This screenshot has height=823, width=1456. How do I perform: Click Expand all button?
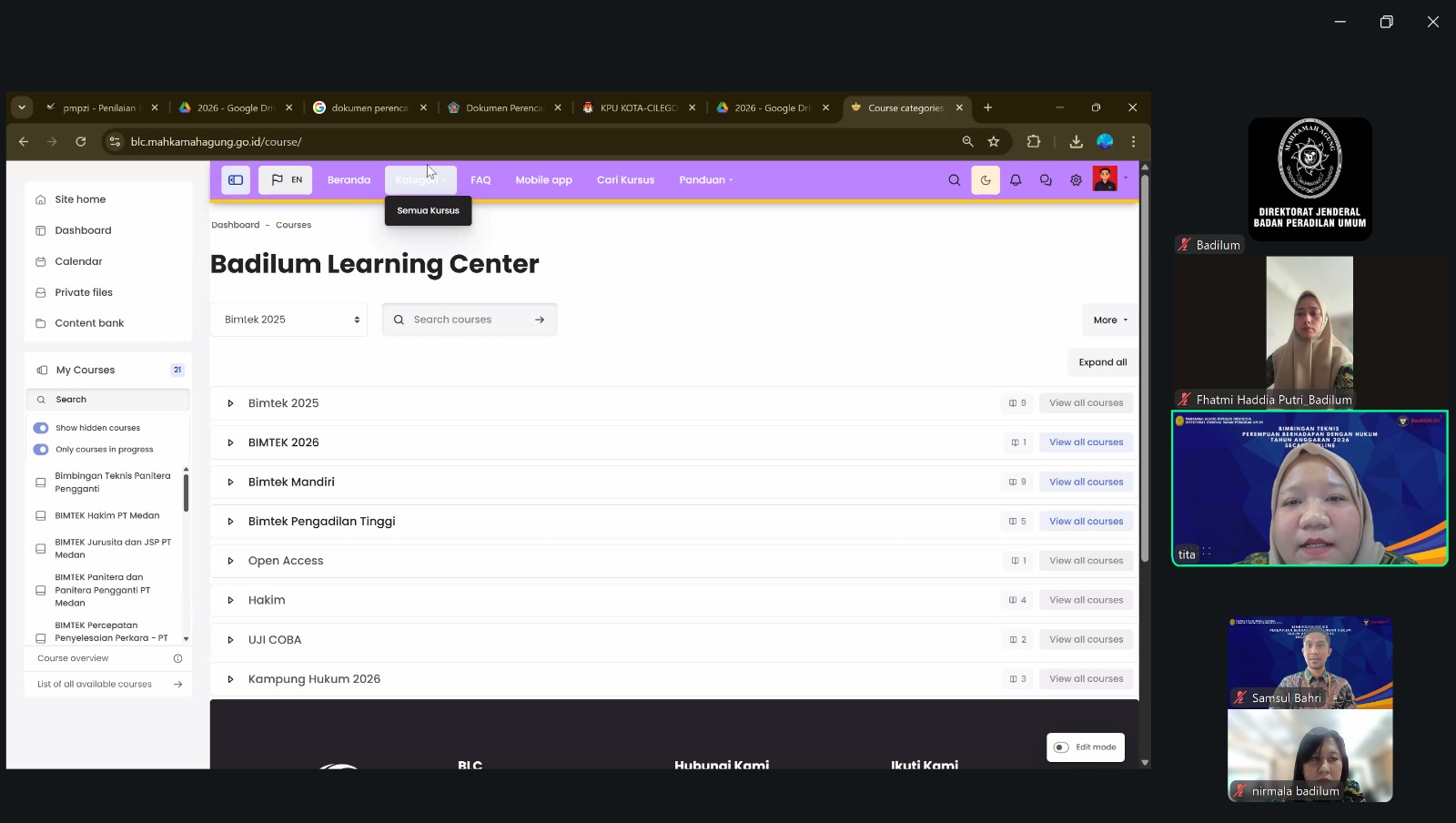coord(1102,362)
